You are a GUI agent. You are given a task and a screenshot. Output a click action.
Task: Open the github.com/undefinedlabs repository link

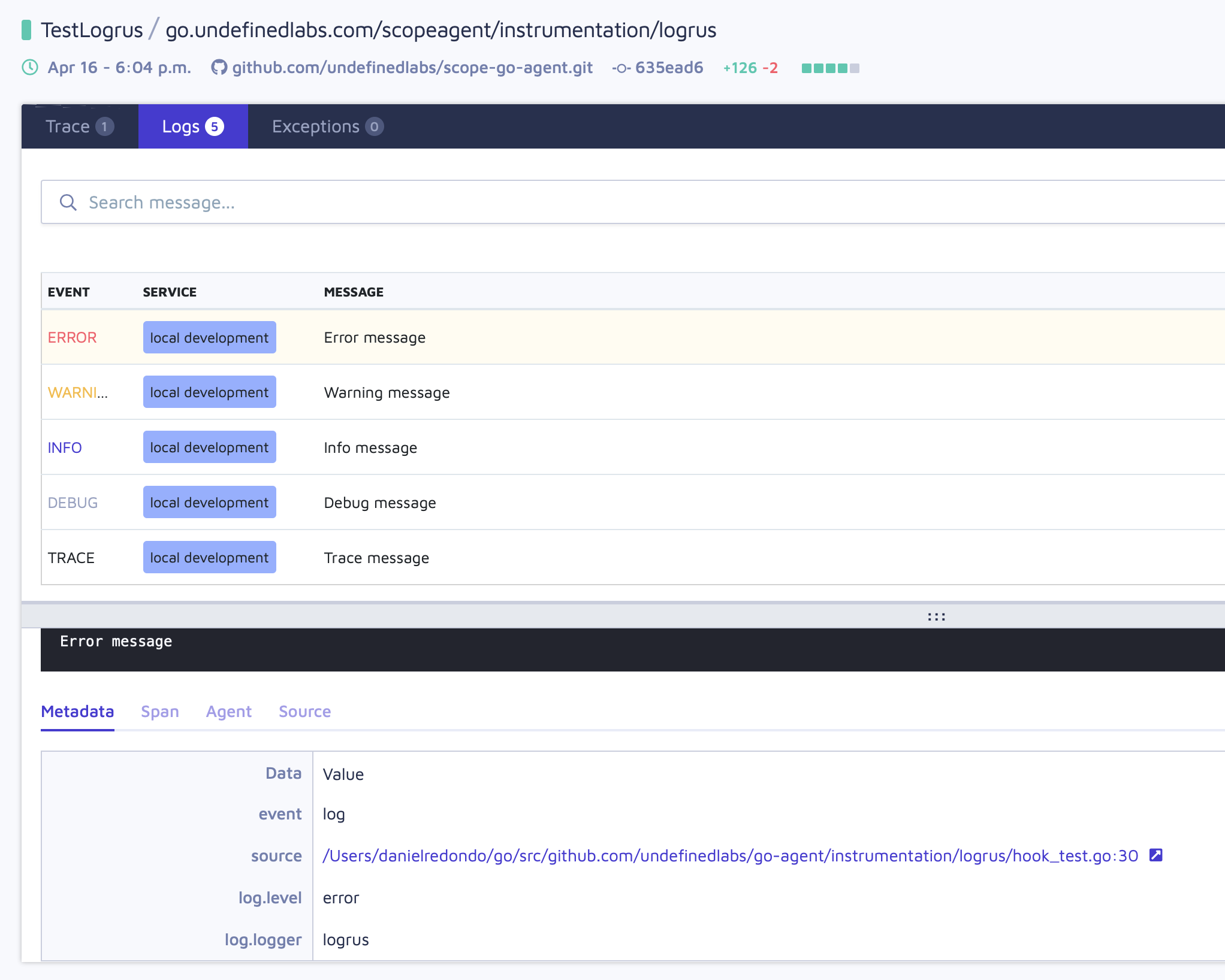pos(412,68)
